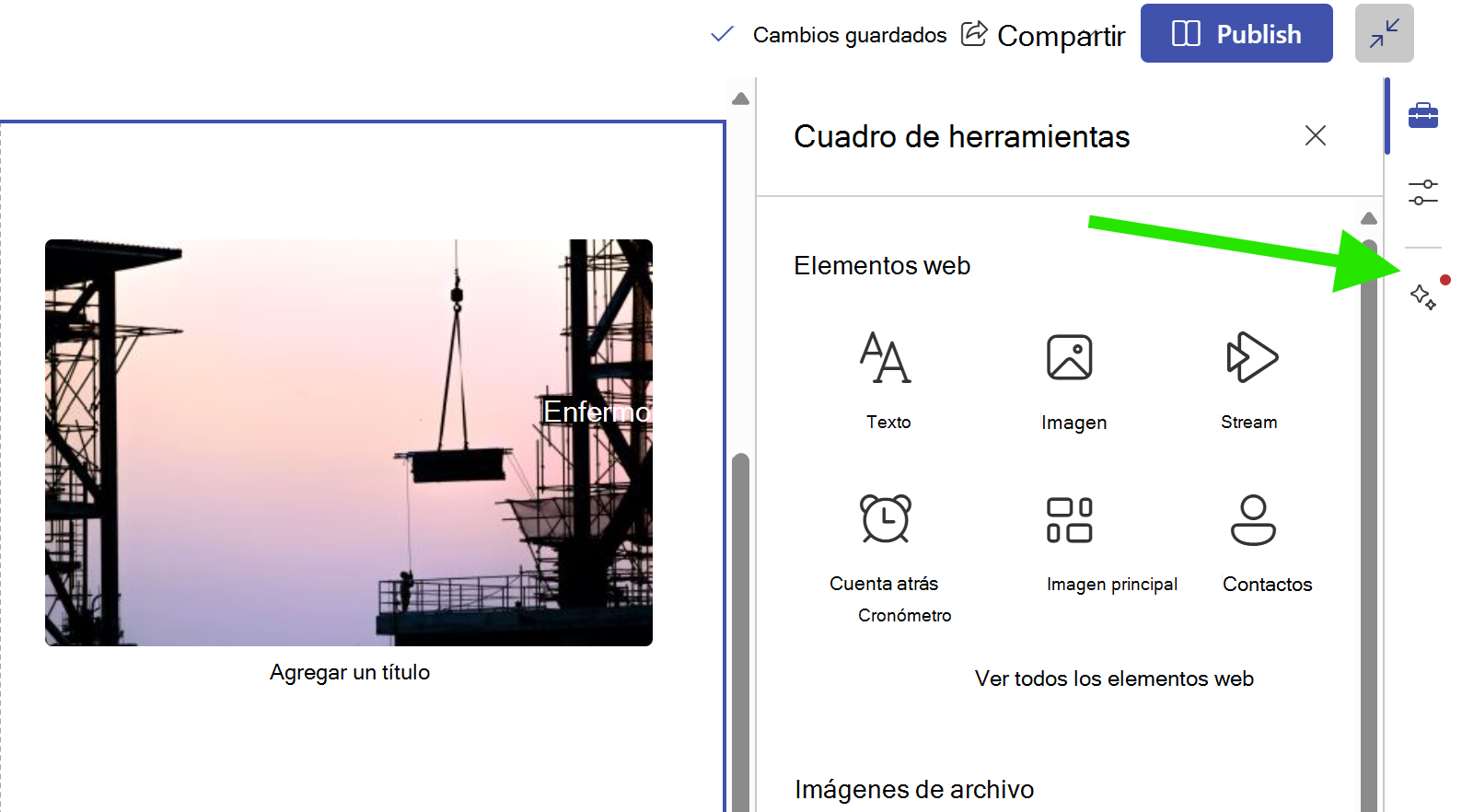Viewport: 1462px width, 812px height.
Task: Click the Cronómetro label
Action: point(904,615)
